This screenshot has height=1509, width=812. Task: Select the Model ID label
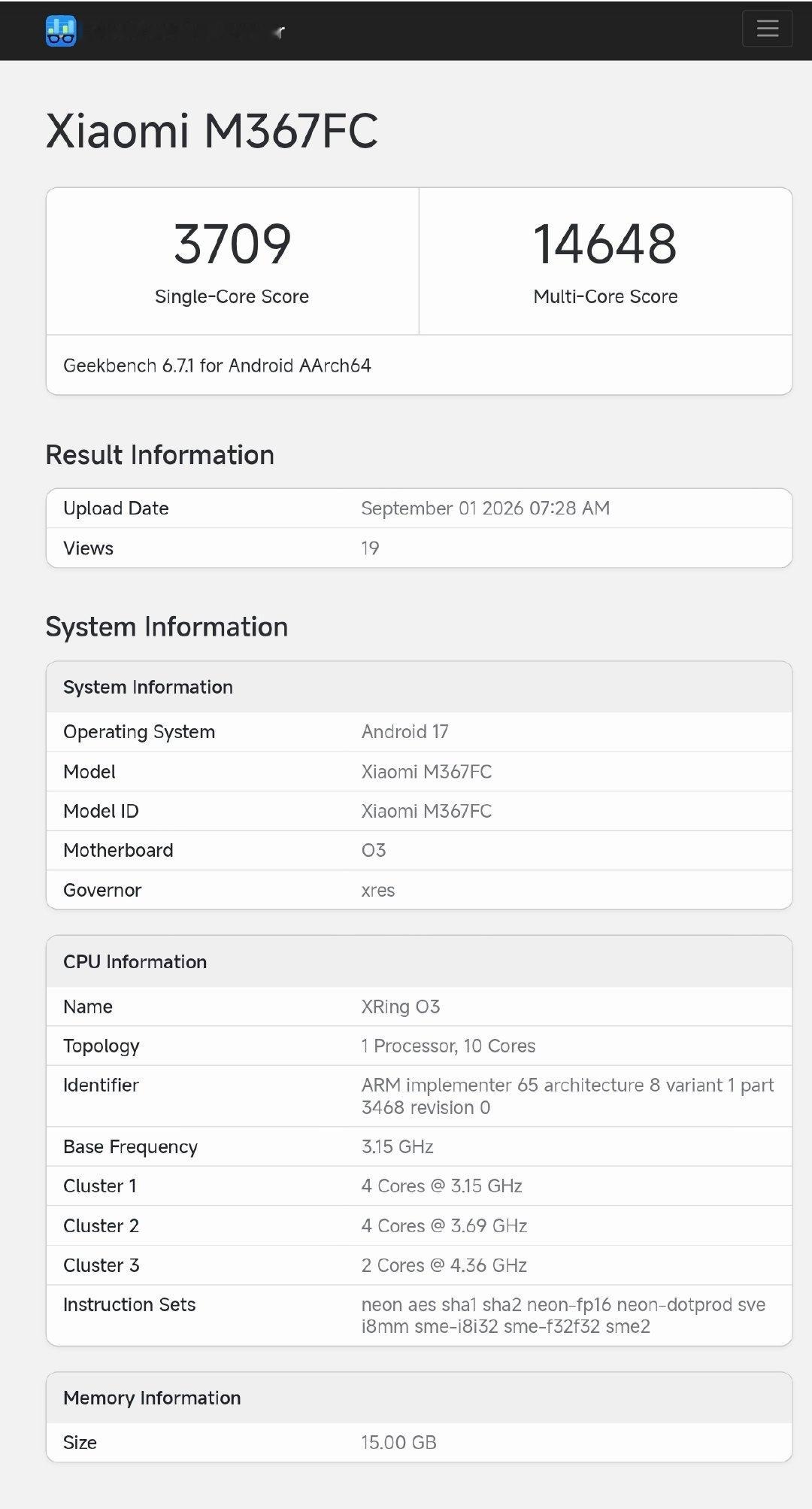click(101, 811)
